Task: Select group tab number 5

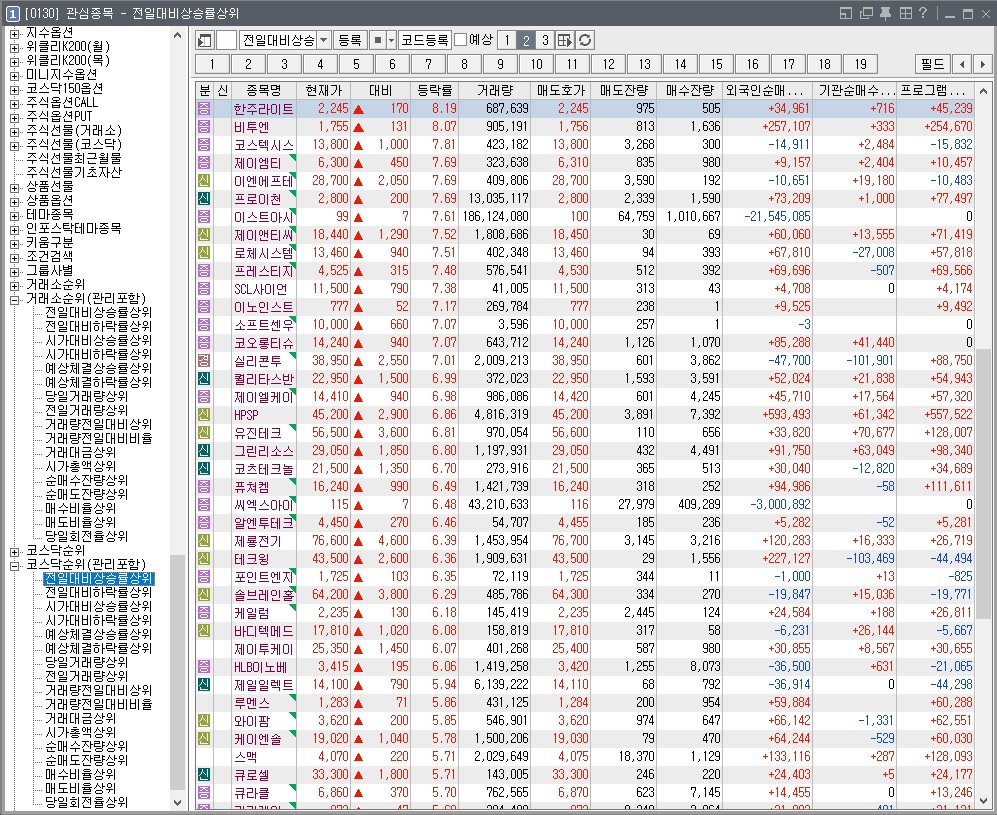Action: pos(356,64)
